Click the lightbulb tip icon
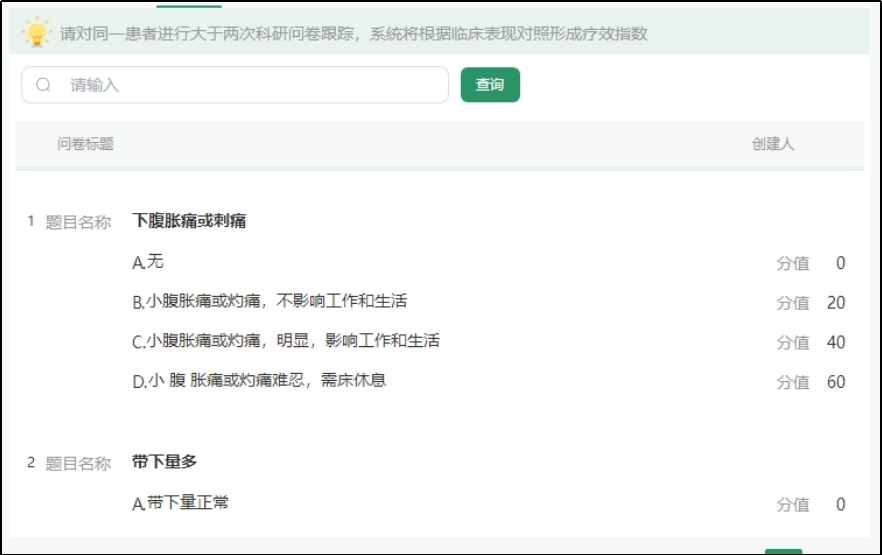This screenshot has height=555, width=882. click(37, 33)
